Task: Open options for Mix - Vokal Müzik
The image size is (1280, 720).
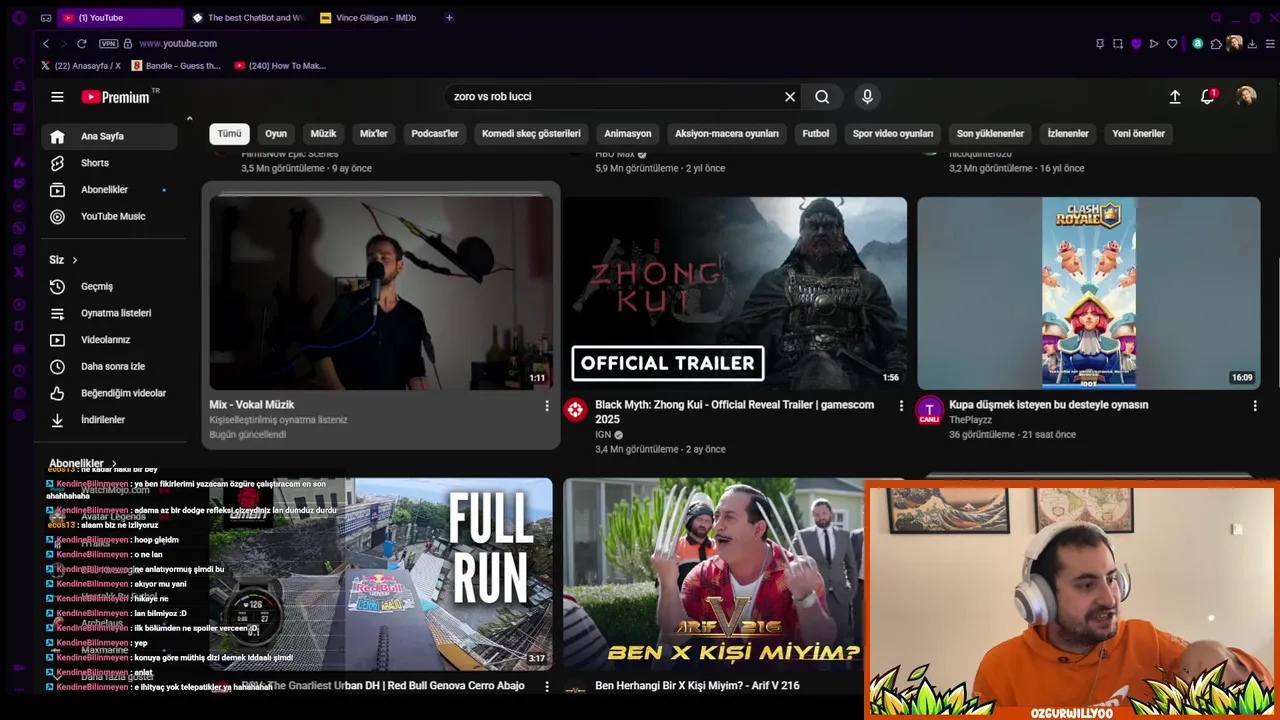Action: pos(546,406)
